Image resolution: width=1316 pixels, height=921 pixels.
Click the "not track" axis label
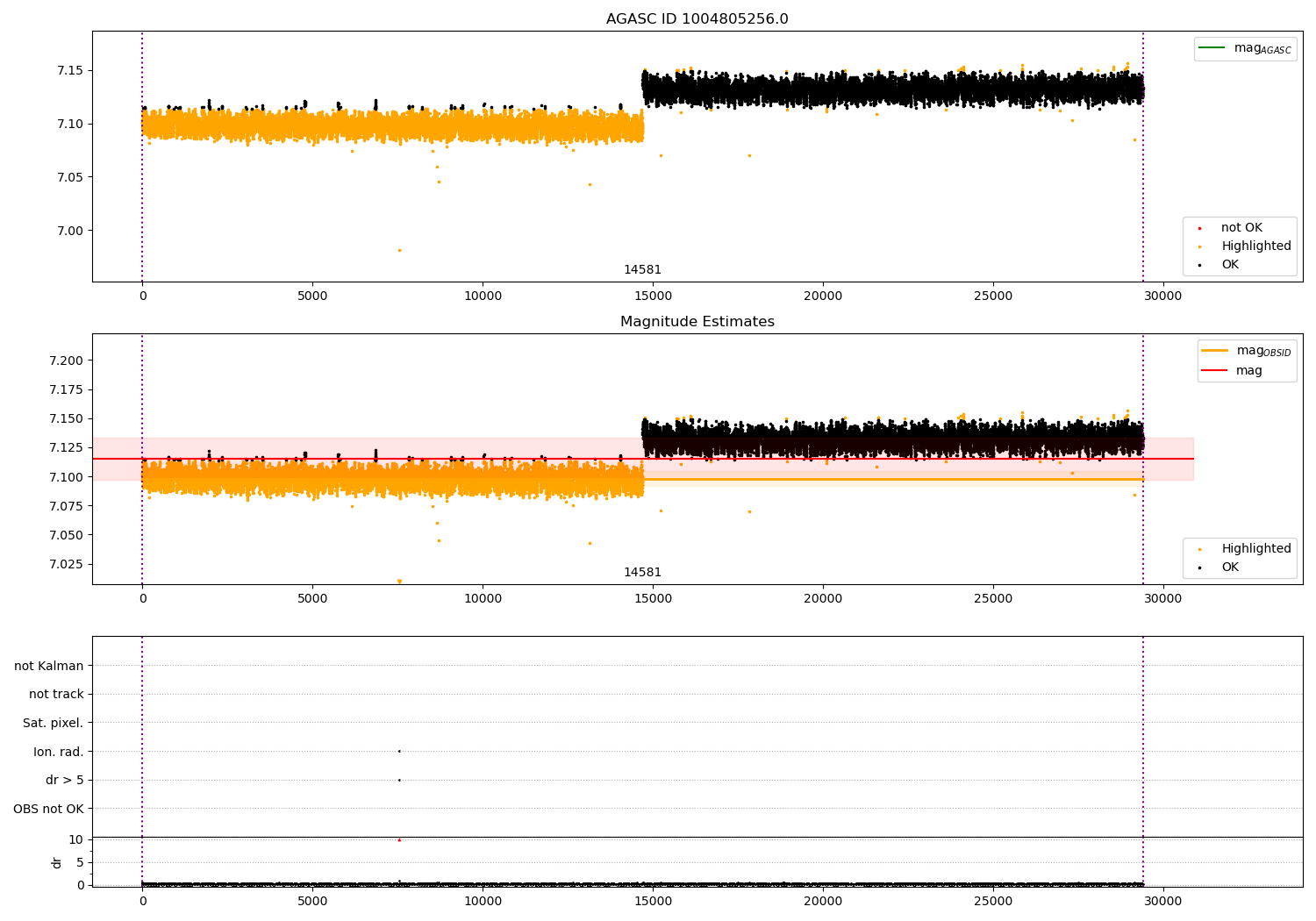click(x=56, y=695)
